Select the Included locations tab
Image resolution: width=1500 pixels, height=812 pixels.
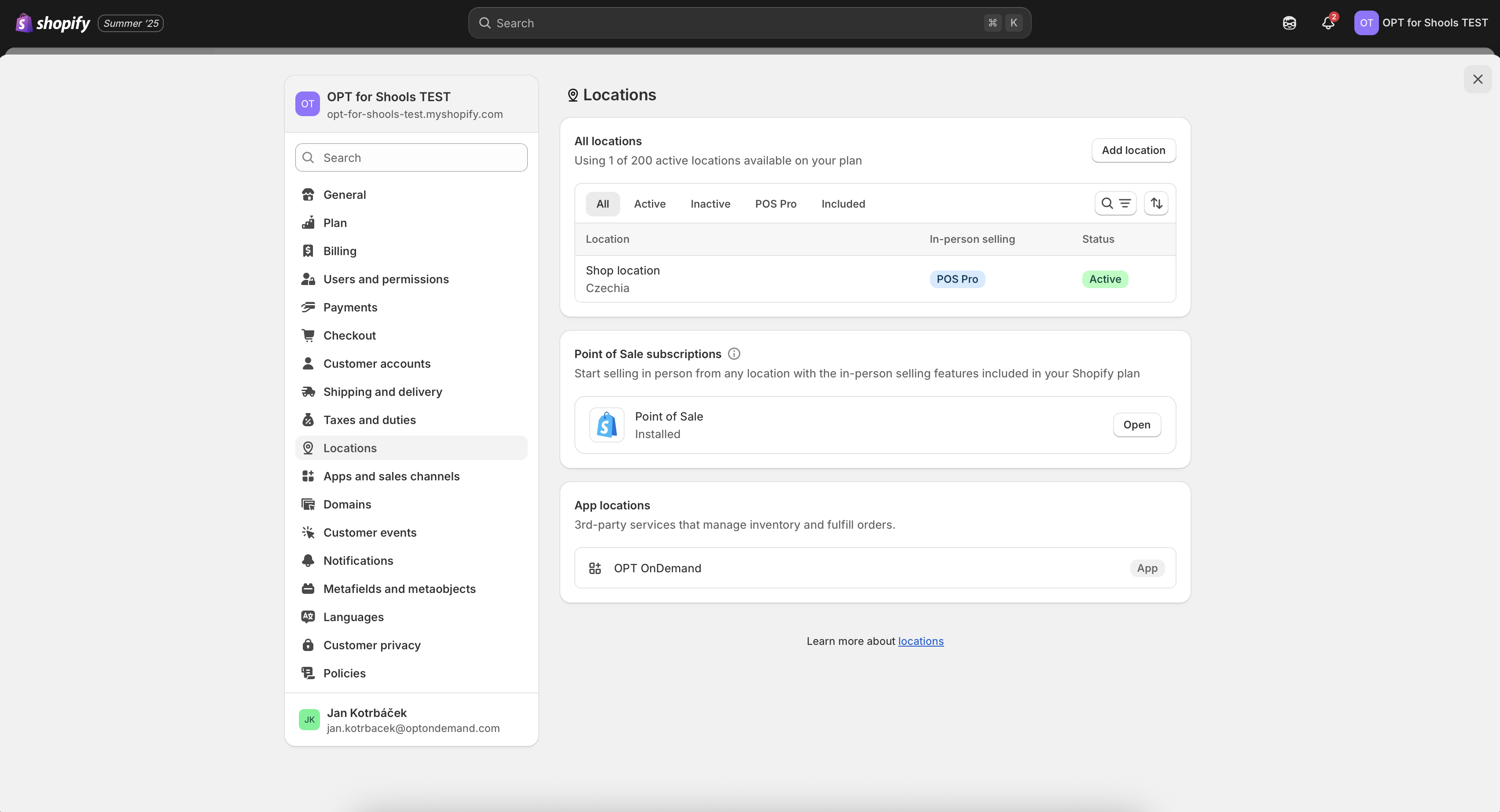(842, 204)
